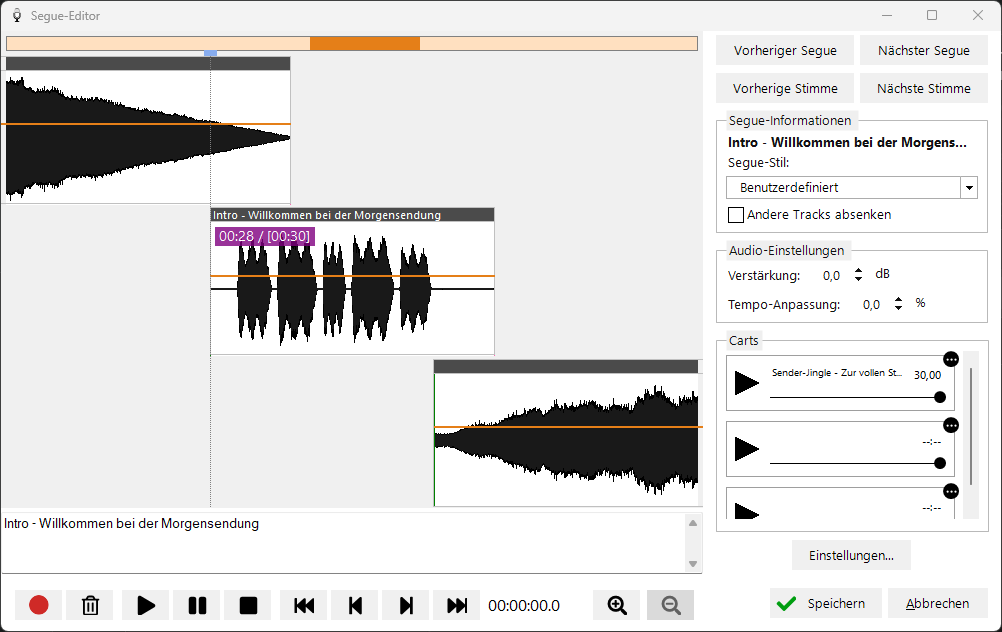Delete recording with the trash icon
1002x632 pixels.
[90, 605]
